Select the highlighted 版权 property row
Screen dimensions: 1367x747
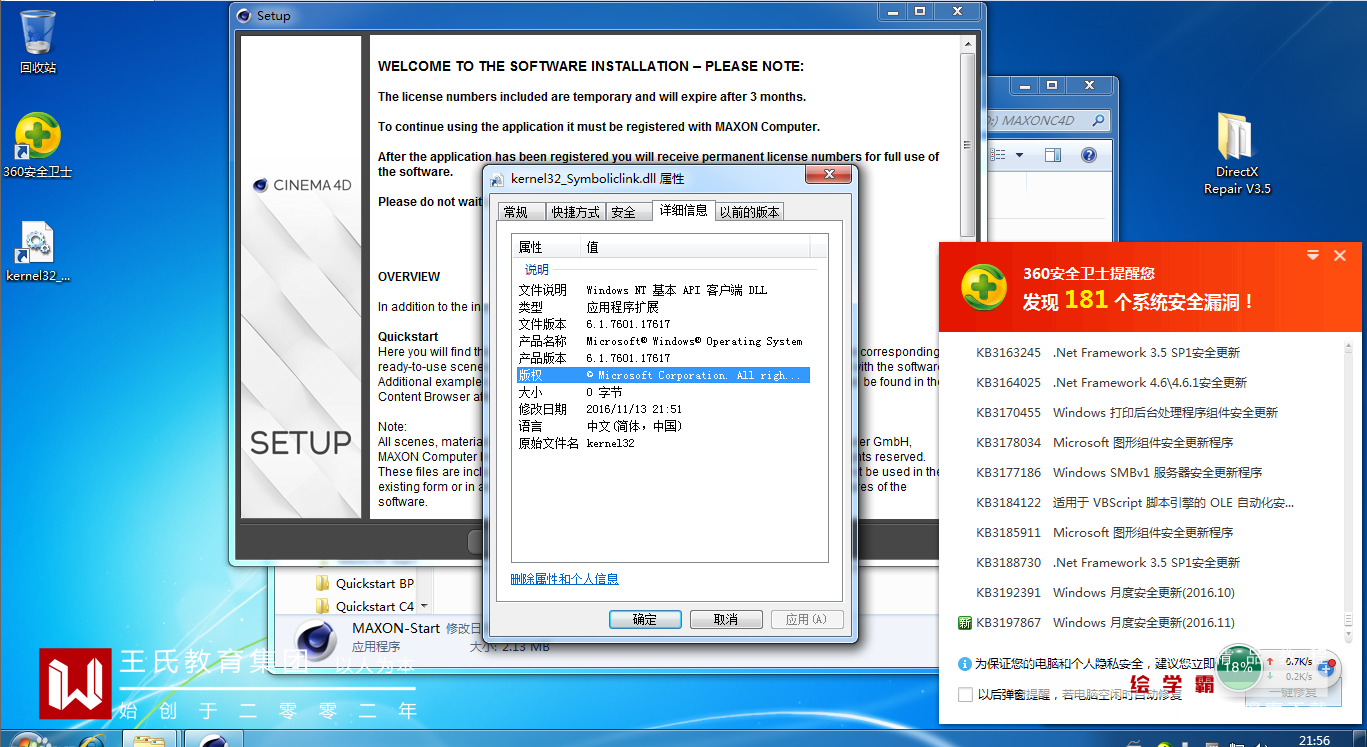(664, 375)
